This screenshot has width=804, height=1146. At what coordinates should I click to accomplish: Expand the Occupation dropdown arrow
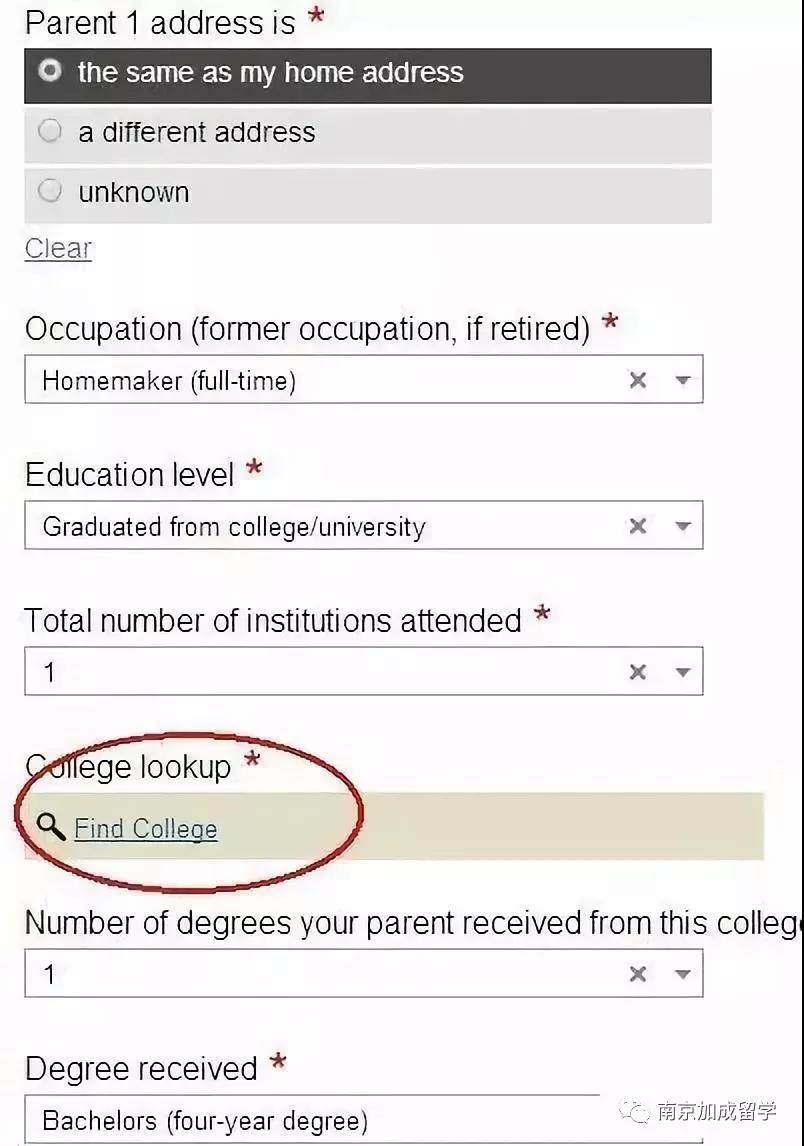683,380
